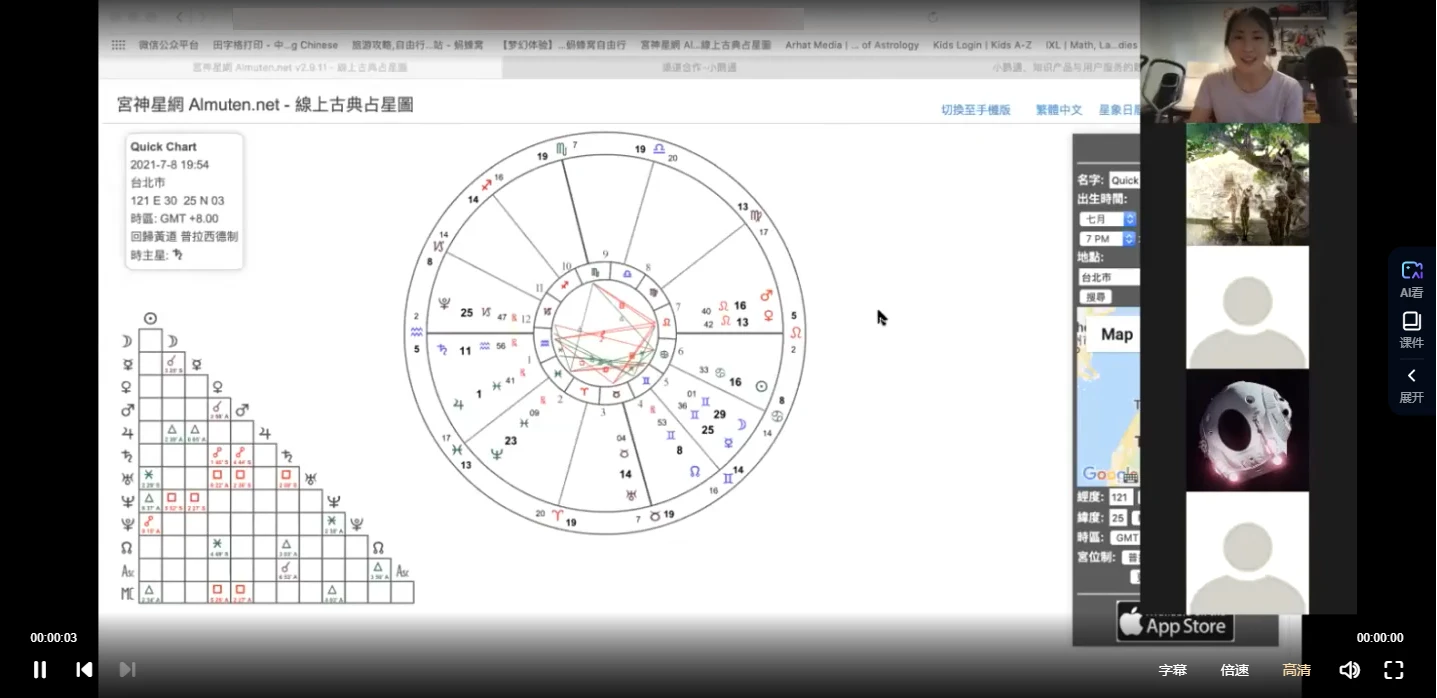The width and height of the screenshot is (1437, 698).
Task: Select 繁體中文 language link
Action: [1059, 110]
